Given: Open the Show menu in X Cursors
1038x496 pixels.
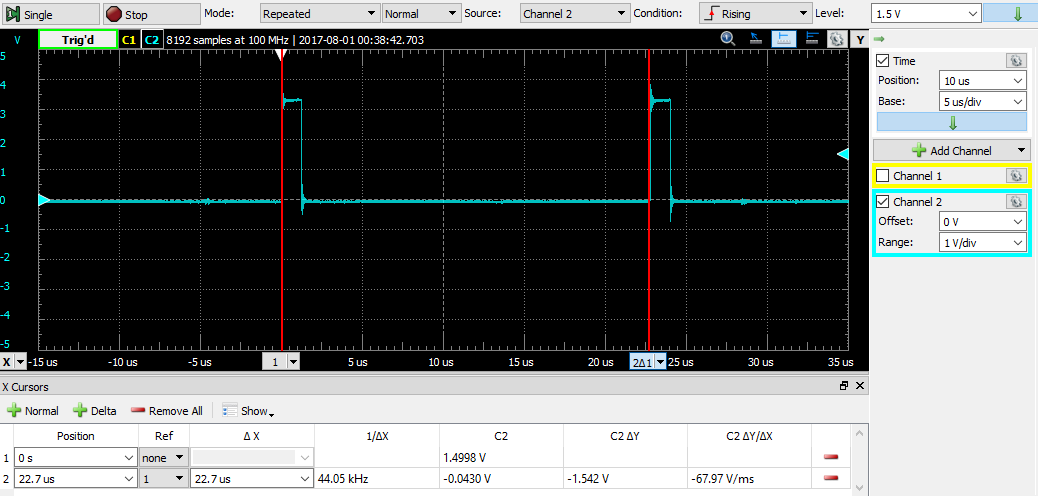Looking at the screenshot, I should point(248,411).
